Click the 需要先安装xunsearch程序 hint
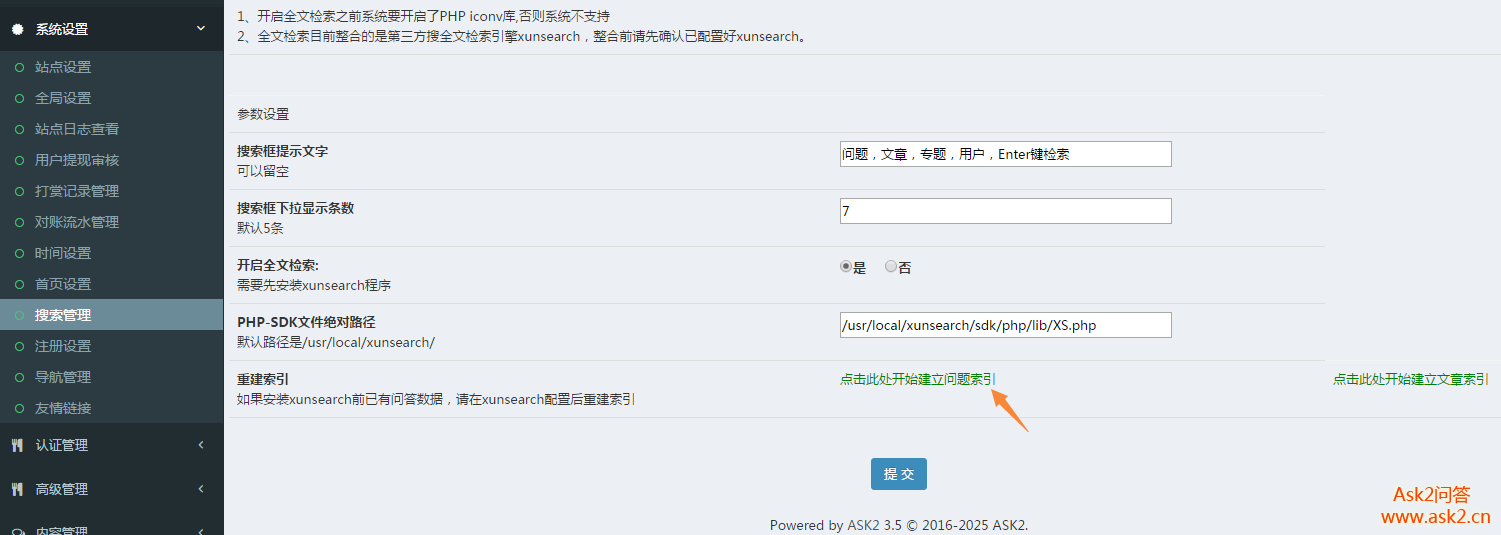 point(314,285)
